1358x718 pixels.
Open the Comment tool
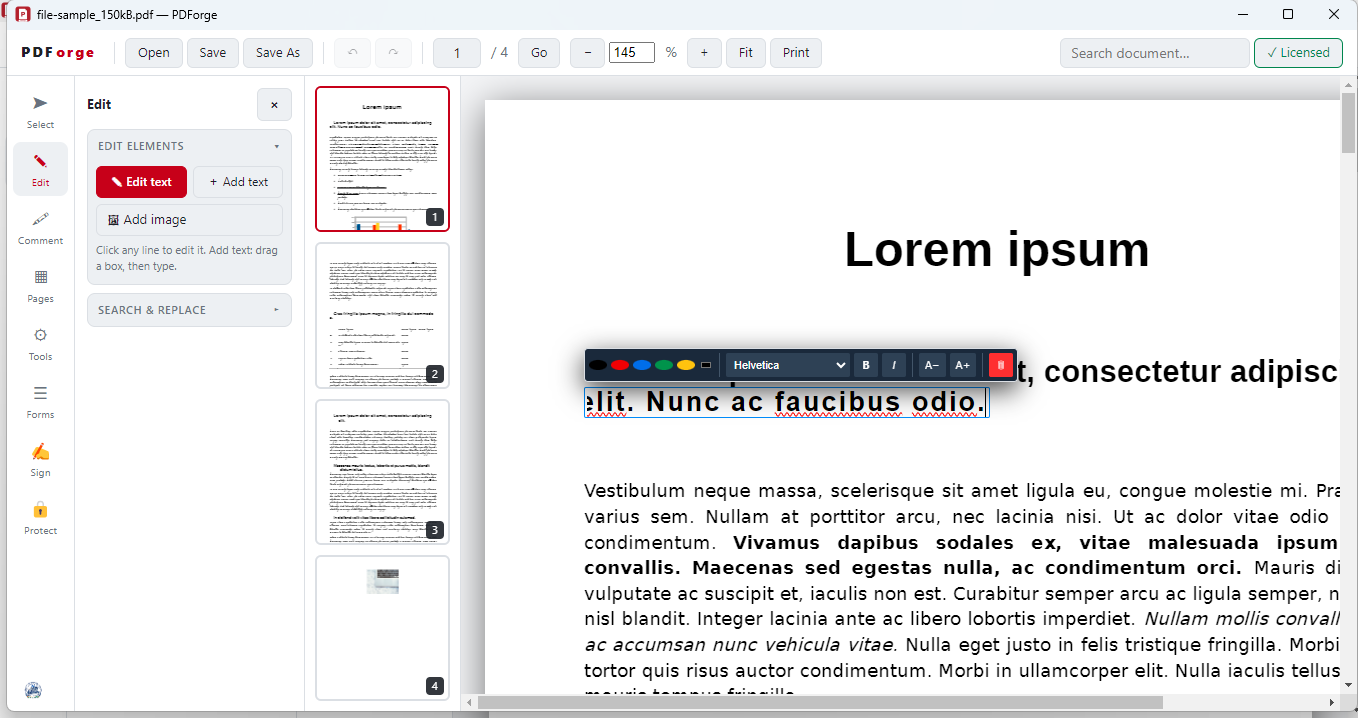coord(40,227)
